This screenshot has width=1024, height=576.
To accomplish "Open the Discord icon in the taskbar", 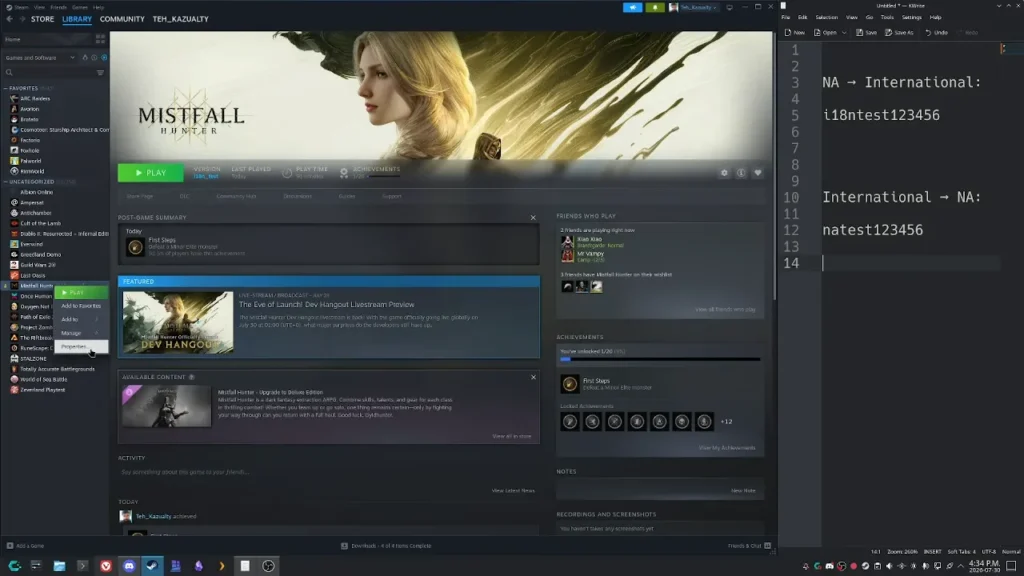I will pyautogui.click(x=129, y=566).
